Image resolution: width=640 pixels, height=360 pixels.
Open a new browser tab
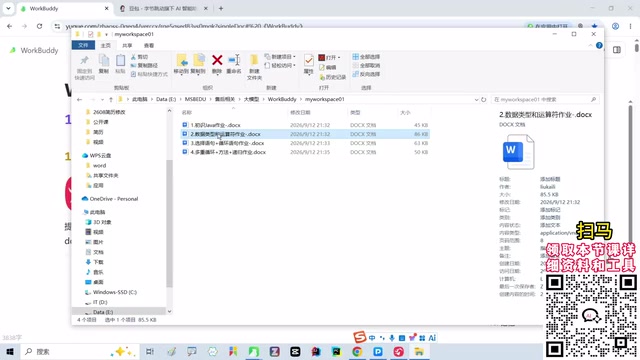[x=221, y=8]
